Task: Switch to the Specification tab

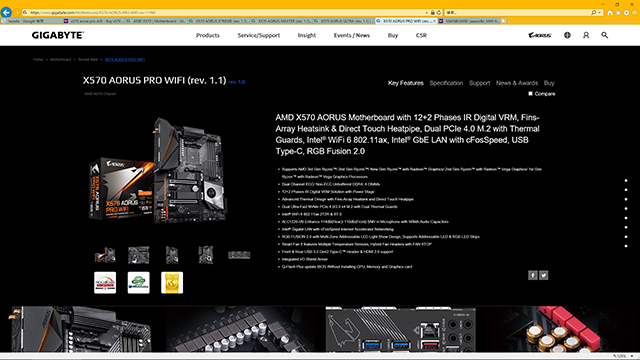Action: coord(446,83)
